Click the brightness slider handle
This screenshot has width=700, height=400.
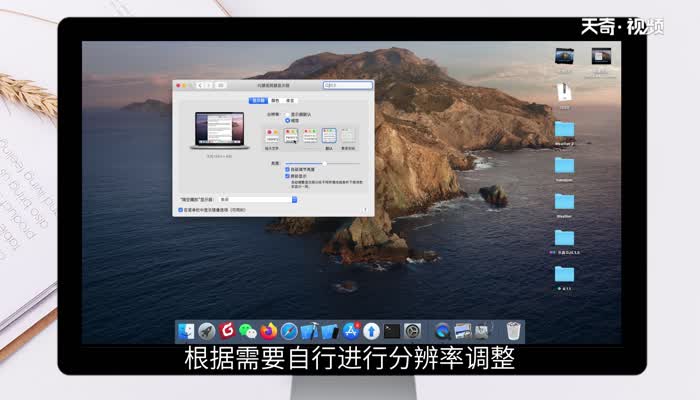324,163
